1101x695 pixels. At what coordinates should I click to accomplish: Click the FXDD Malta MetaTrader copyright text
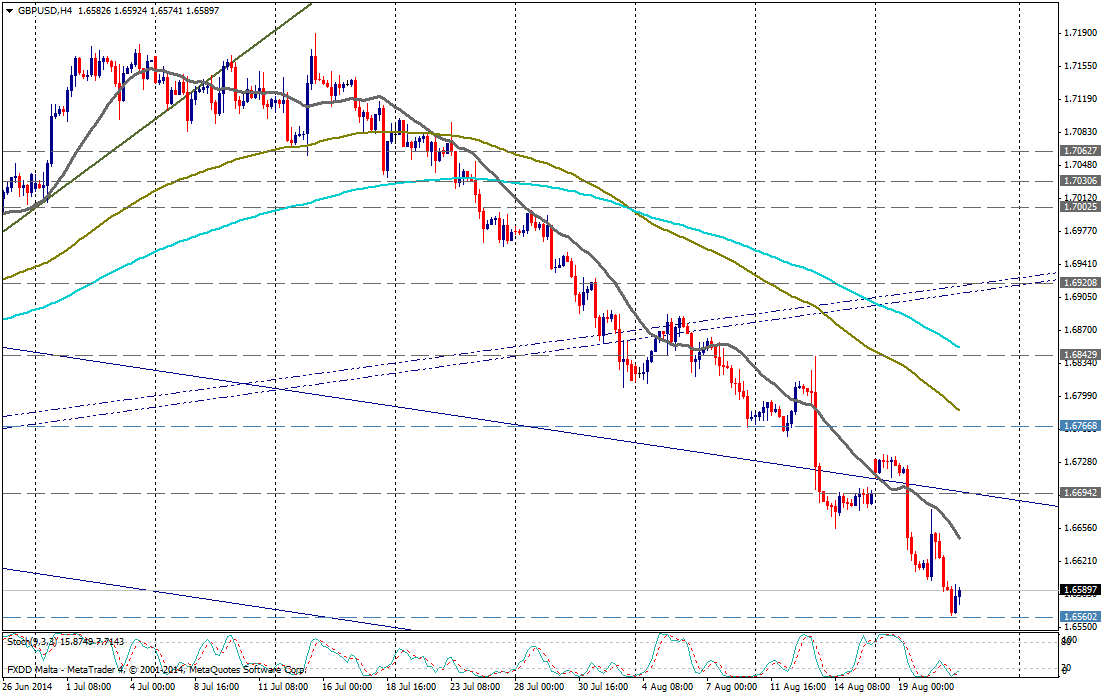click(x=155, y=669)
